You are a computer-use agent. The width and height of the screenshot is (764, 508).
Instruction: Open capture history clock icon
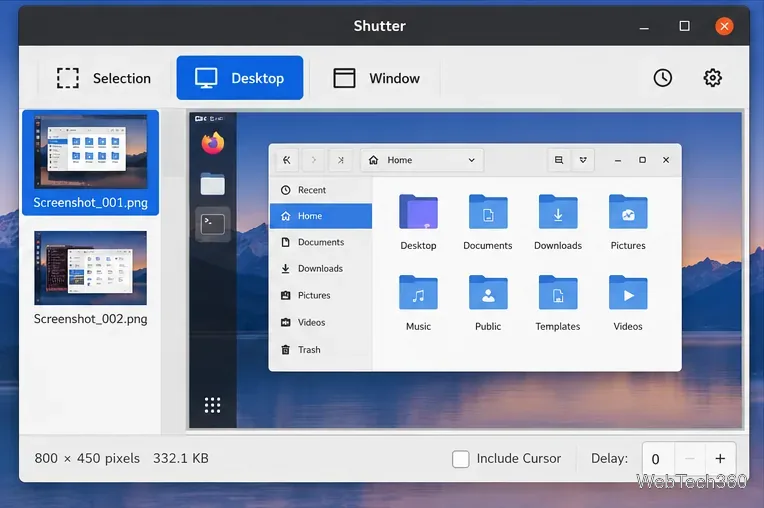tap(663, 78)
